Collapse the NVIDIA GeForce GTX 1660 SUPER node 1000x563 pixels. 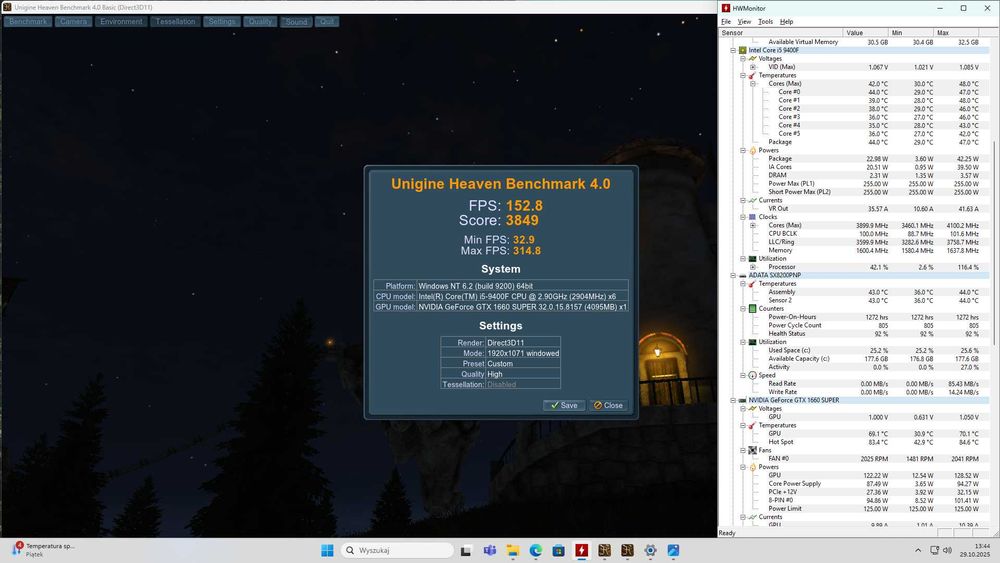tap(733, 400)
